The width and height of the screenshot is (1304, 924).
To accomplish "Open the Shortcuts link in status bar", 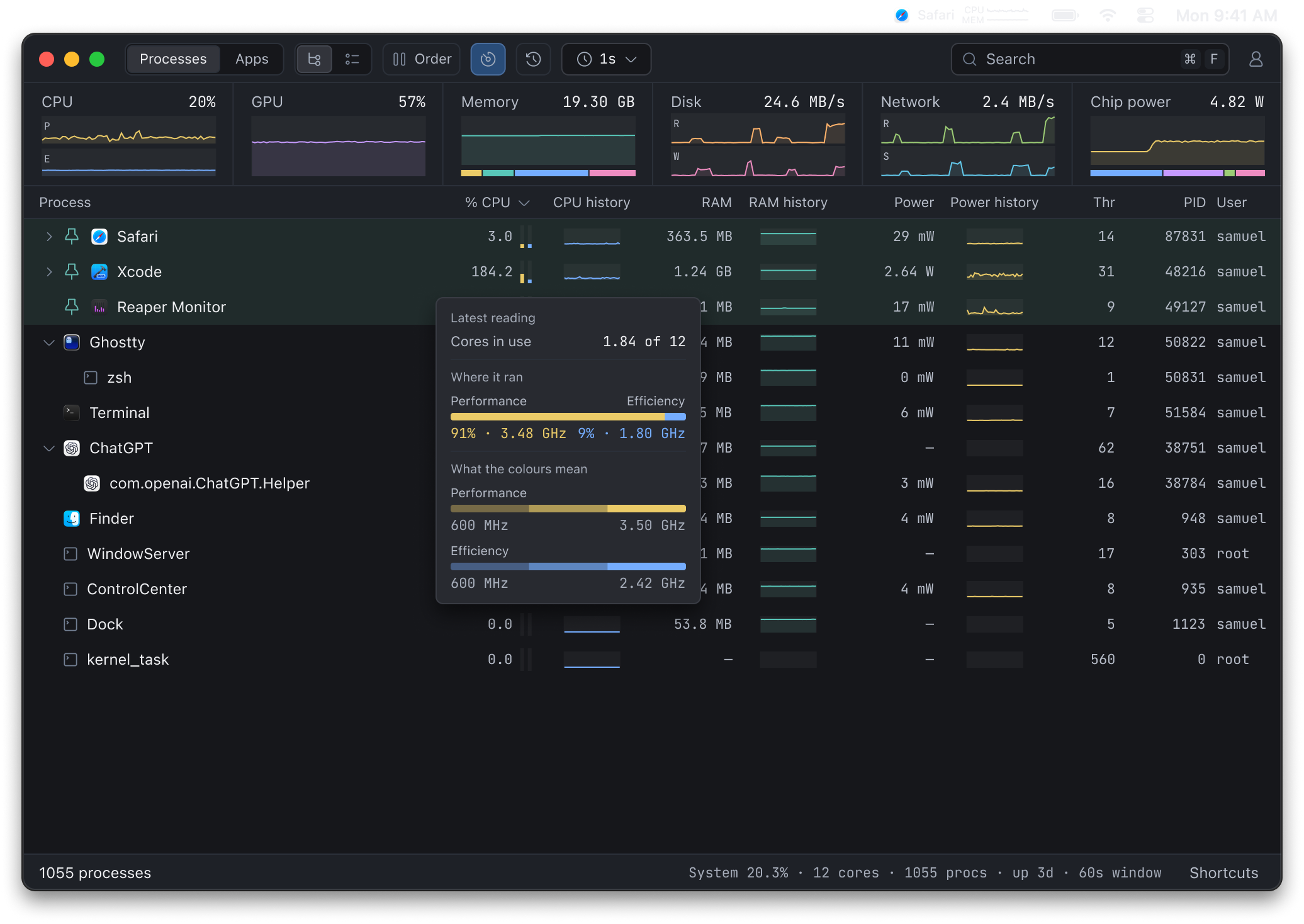I will coord(1223,873).
